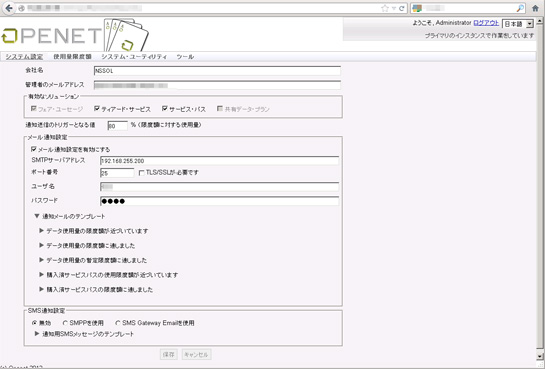
Task: Expand データ使用量の限度額が近づいています template
Action: [x=41, y=231]
